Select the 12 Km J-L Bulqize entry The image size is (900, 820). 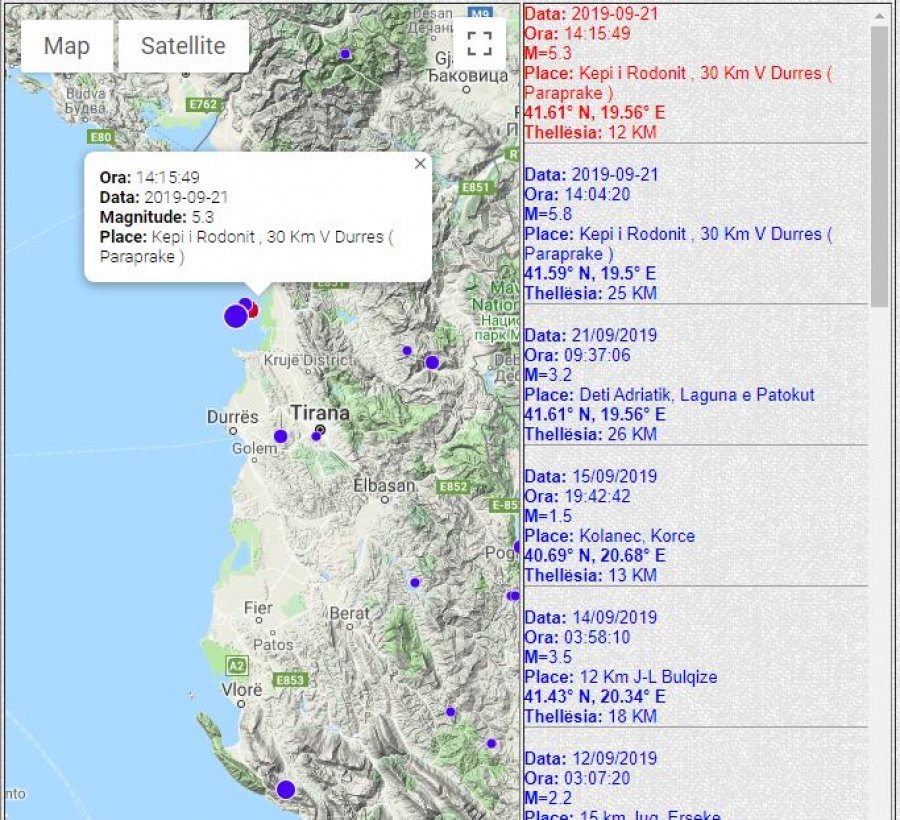click(x=695, y=667)
